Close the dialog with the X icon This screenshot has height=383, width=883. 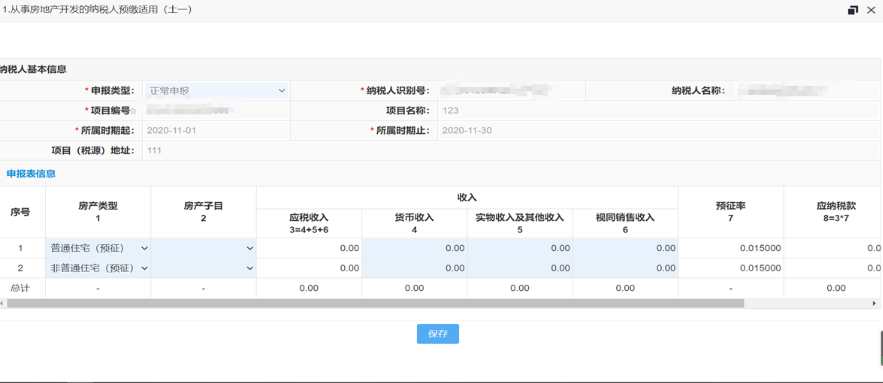[x=870, y=10]
